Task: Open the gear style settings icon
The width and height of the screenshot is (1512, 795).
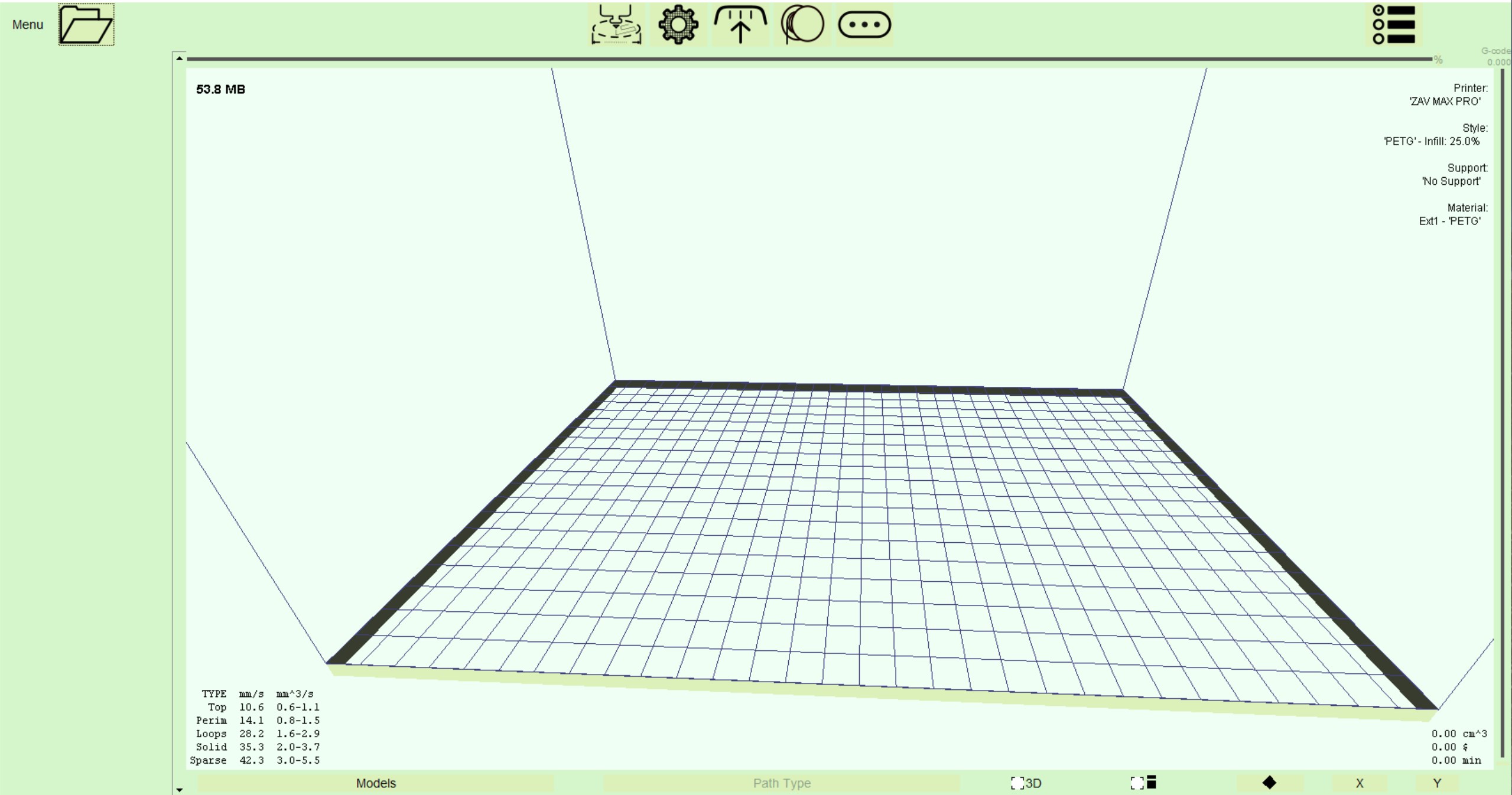Action: (678, 25)
